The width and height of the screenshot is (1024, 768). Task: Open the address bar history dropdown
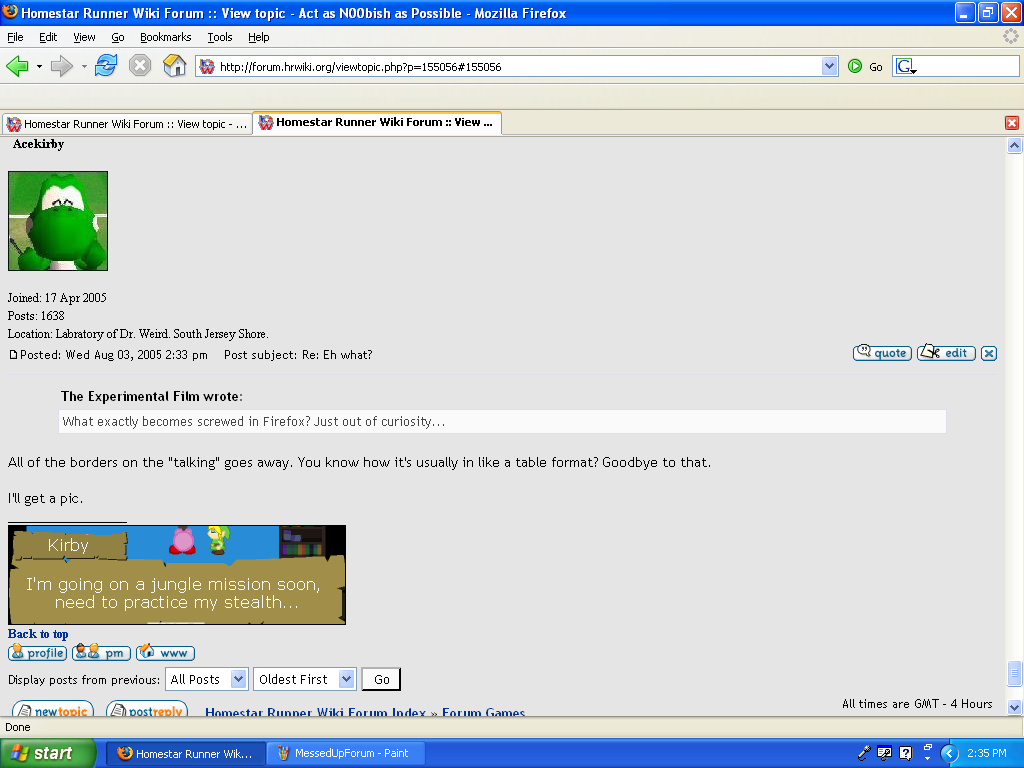(x=829, y=66)
